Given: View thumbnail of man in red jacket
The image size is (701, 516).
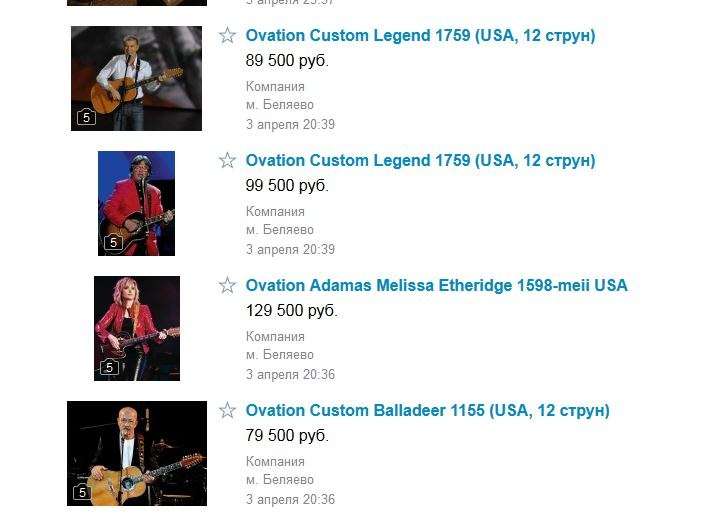Looking at the screenshot, I should pyautogui.click(x=136, y=203).
